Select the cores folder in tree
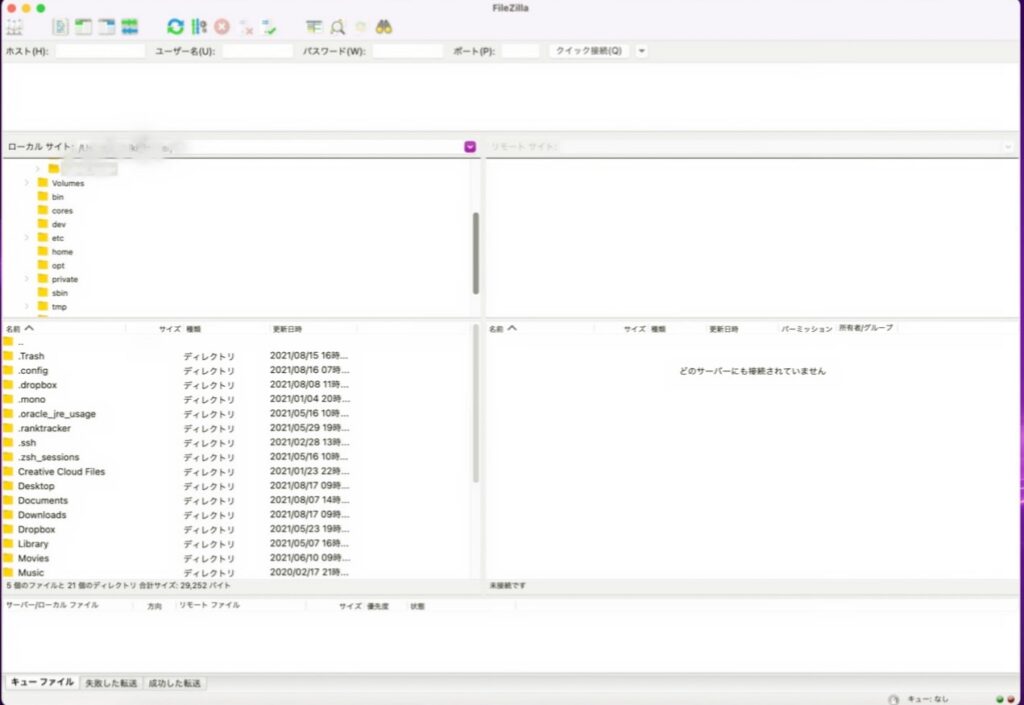Viewport: 1024px width, 705px height. click(x=62, y=210)
